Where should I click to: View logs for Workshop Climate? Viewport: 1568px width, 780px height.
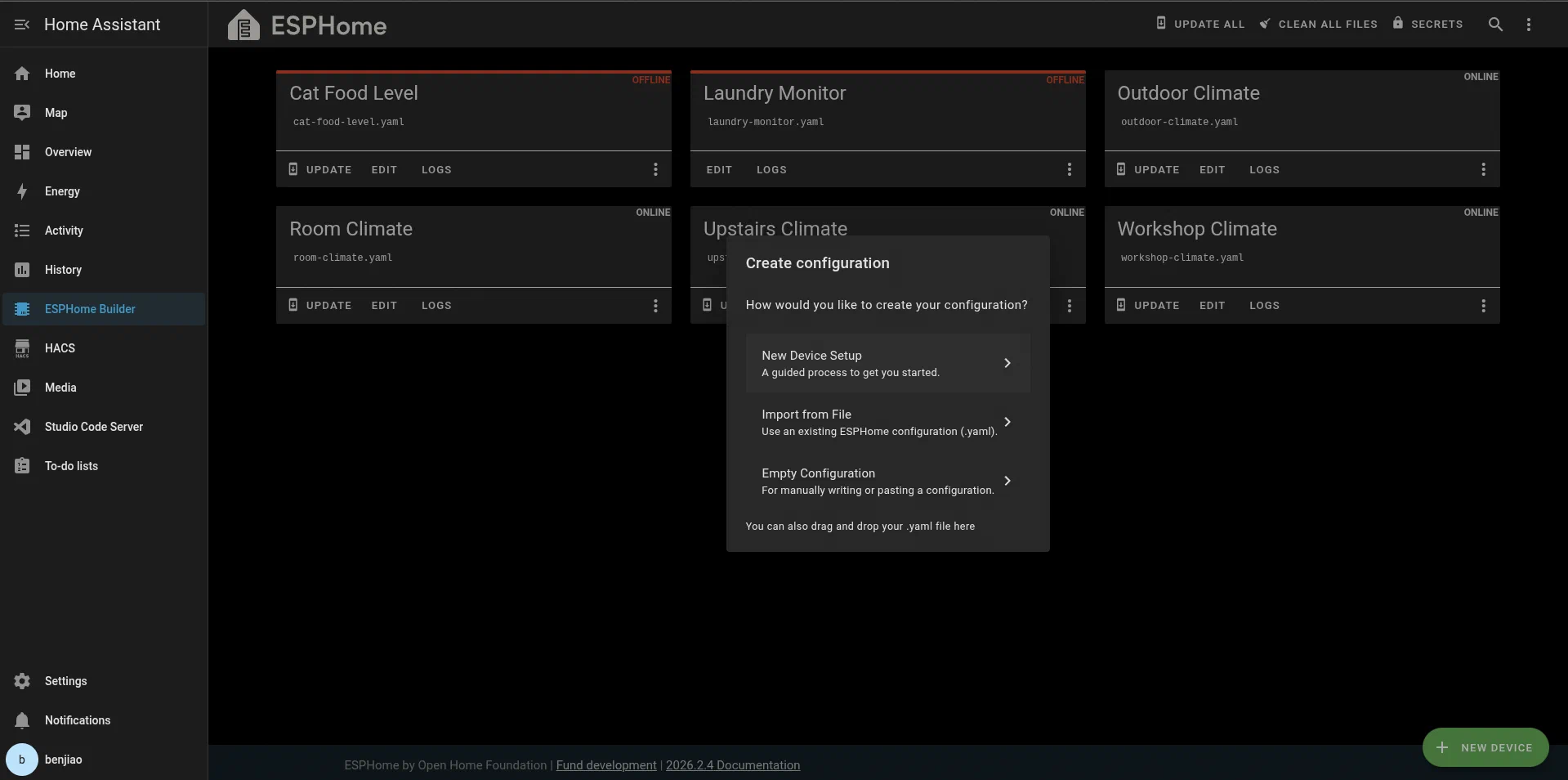tap(1264, 305)
